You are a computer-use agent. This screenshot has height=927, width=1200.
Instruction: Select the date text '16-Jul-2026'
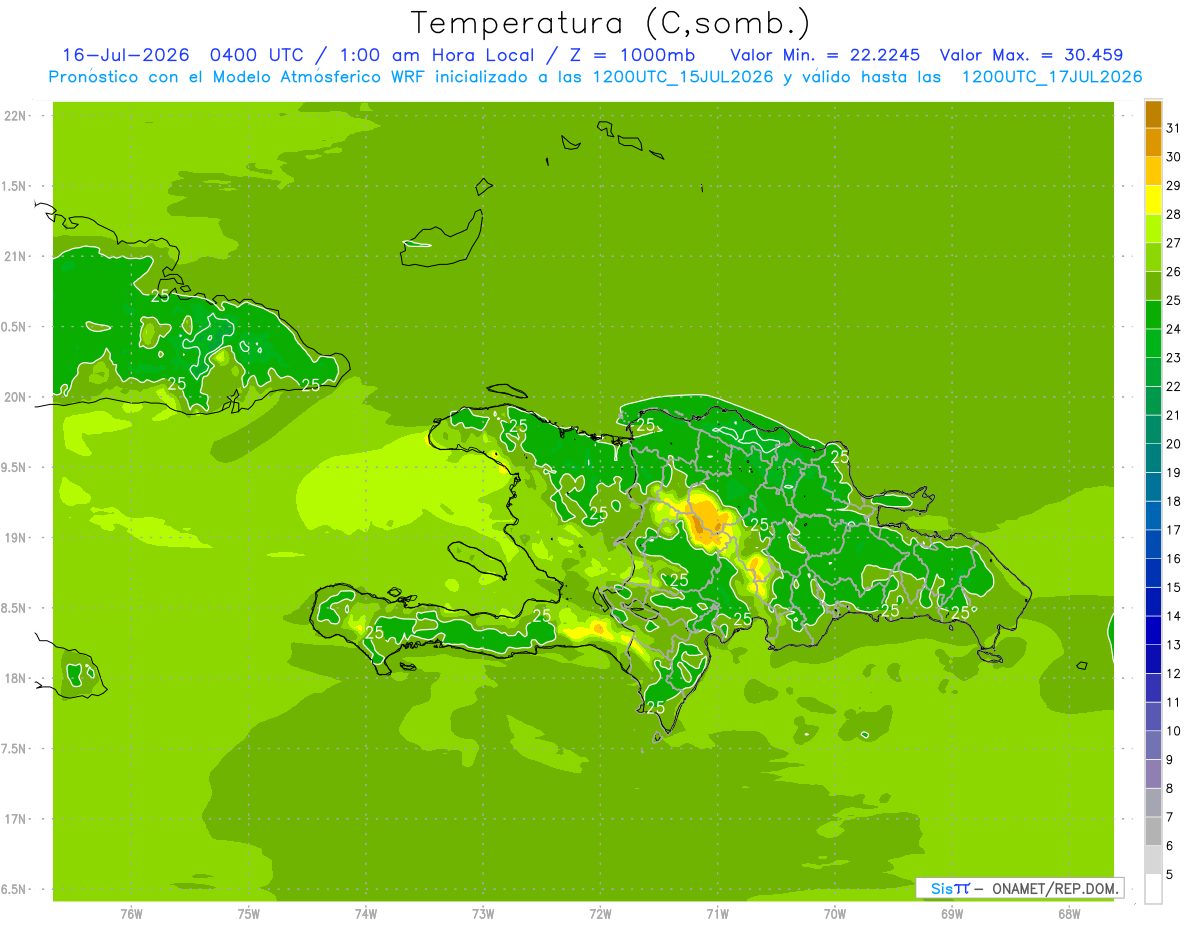tap(126, 55)
